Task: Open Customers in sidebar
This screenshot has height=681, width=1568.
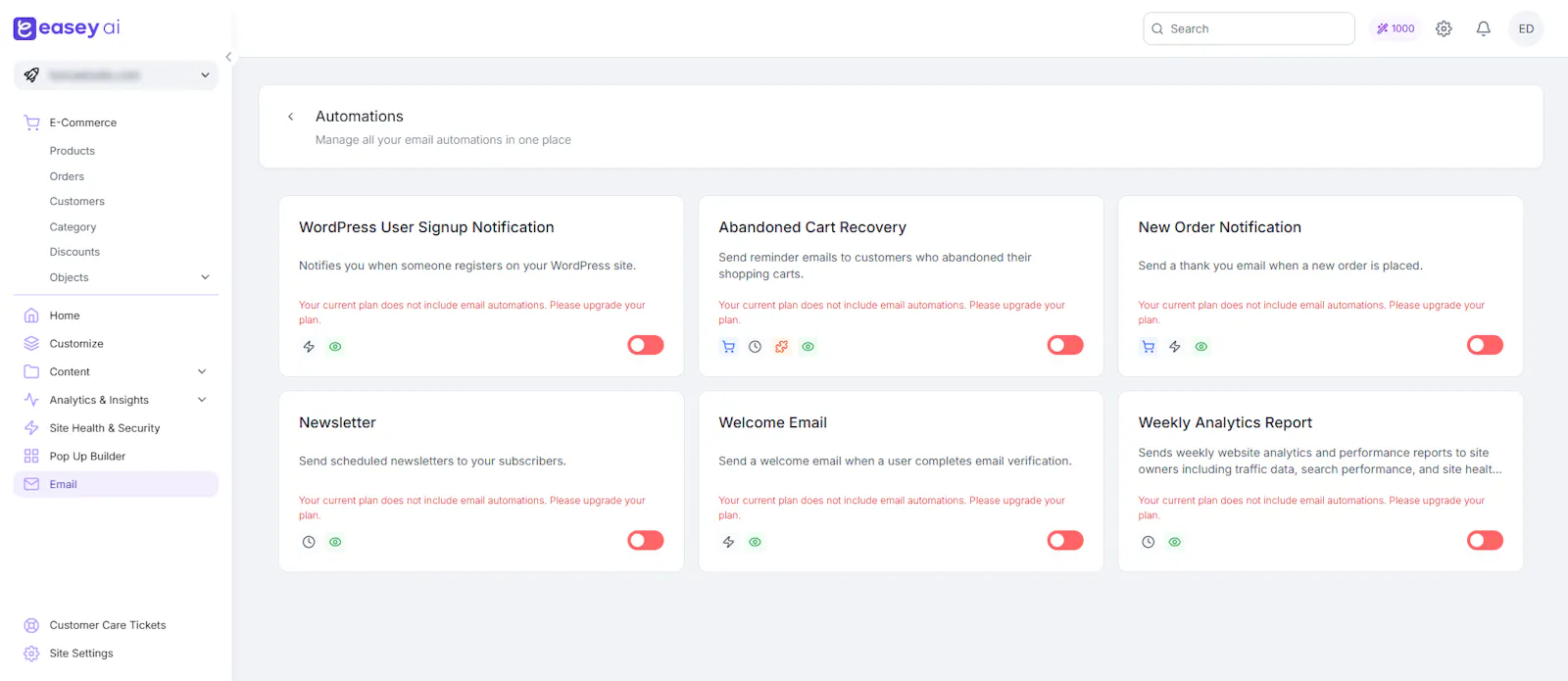Action: [x=77, y=201]
